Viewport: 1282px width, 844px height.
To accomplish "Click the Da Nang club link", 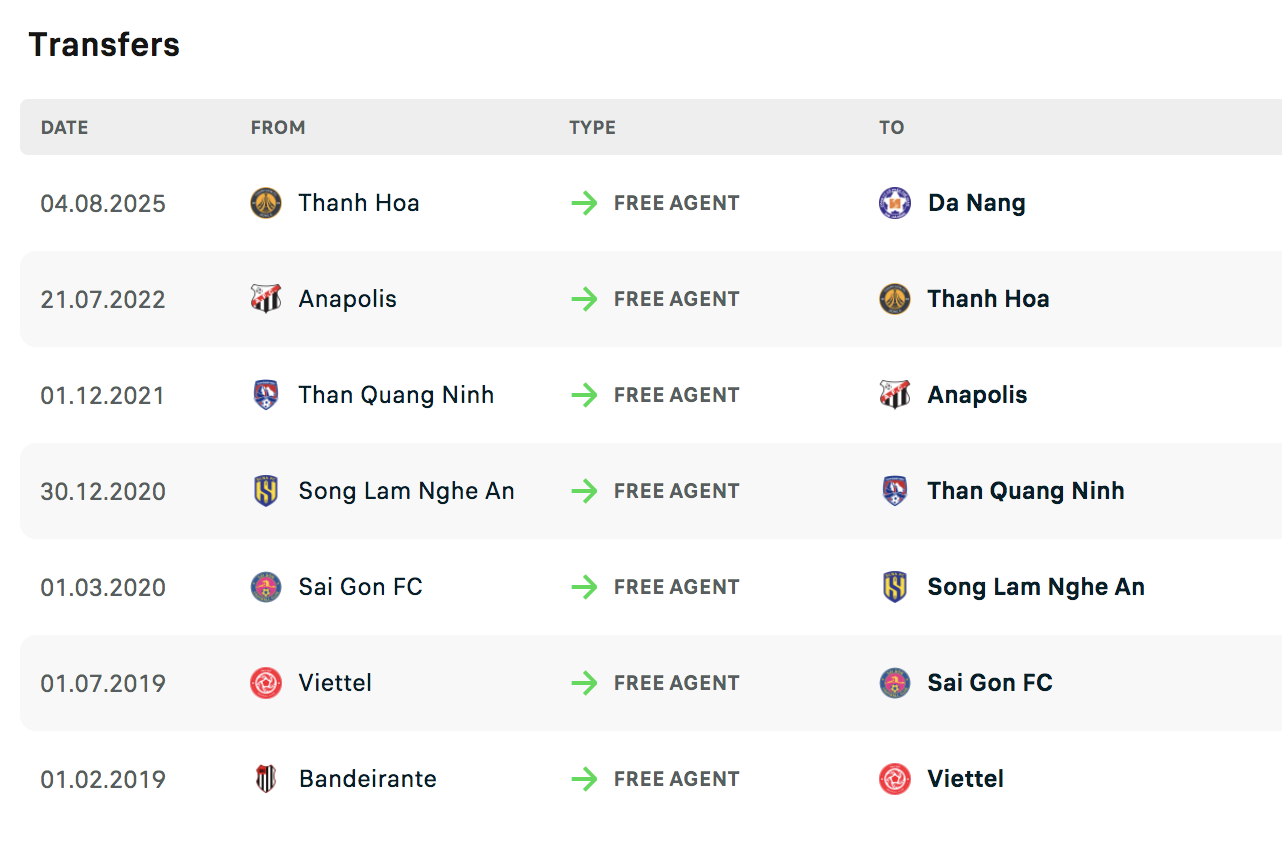I will (x=976, y=202).
